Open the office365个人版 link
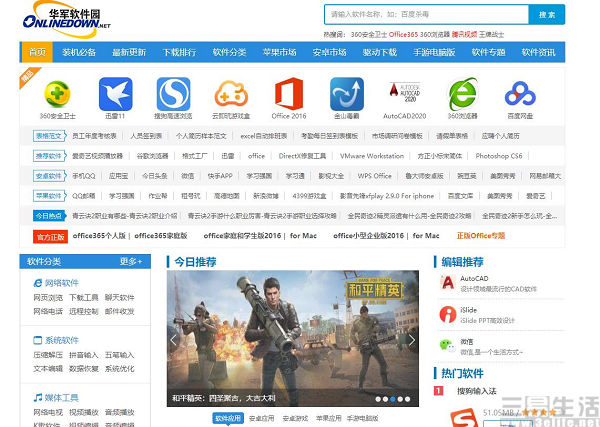The height and width of the screenshot is (427, 600). pyautogui.click(x=99, y=236)
